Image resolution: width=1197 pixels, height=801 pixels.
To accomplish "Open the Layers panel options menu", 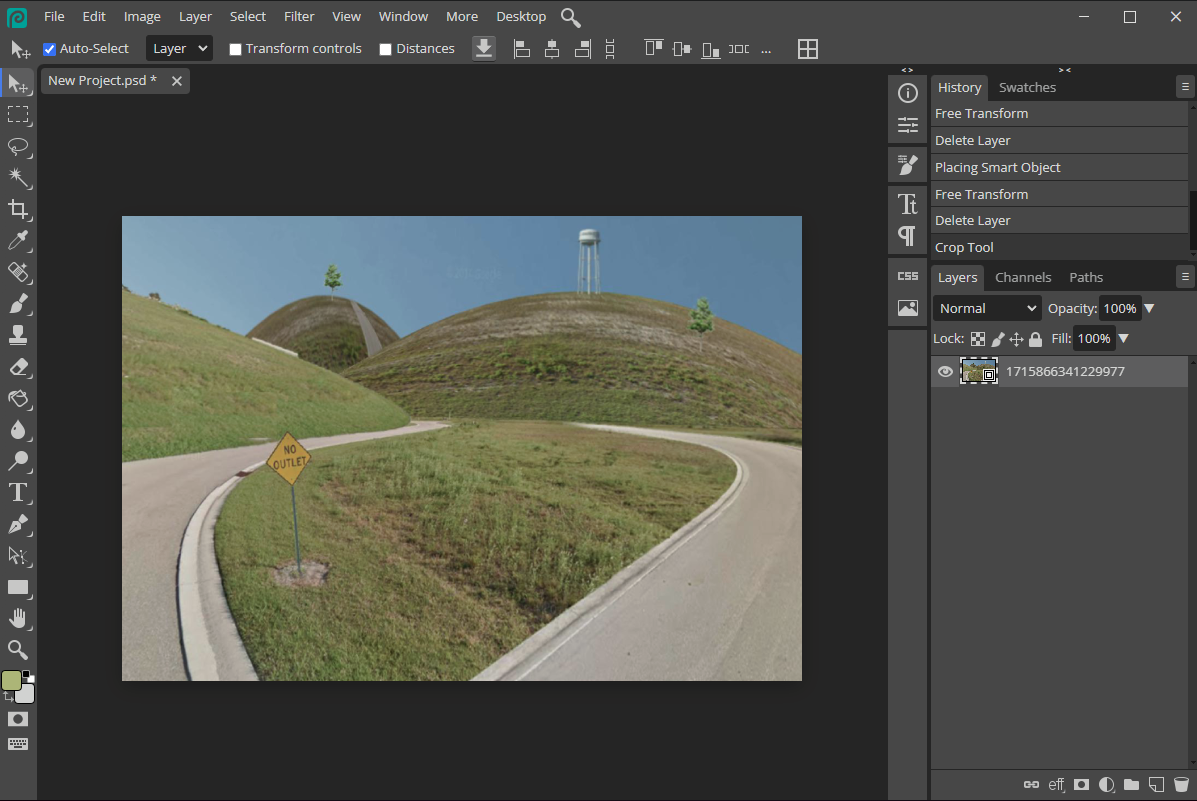I will coord(1185,276).
